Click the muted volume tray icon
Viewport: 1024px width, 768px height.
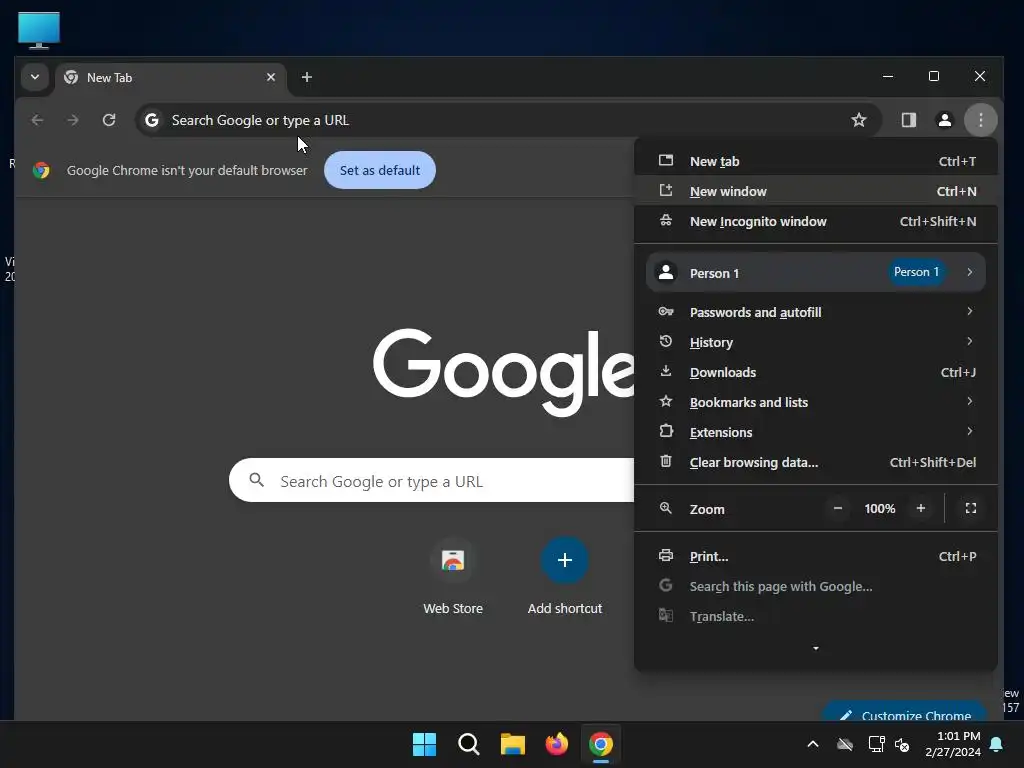pyautogui.click(x=902, y=744)
